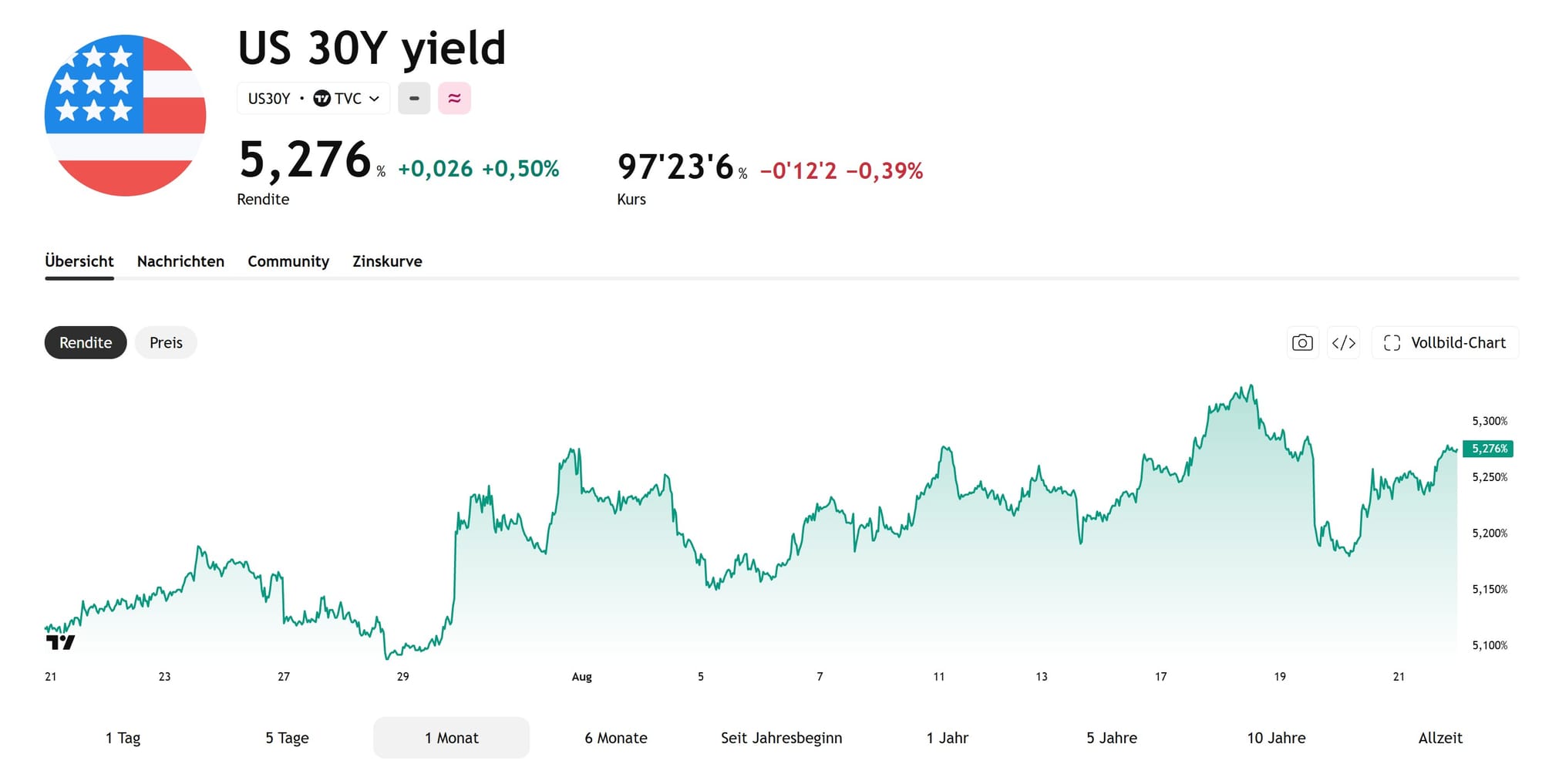Open Vollbild-Chart fullscreen view
Viewport: 1542px width, 784px height.
(x=1445, y=342)
